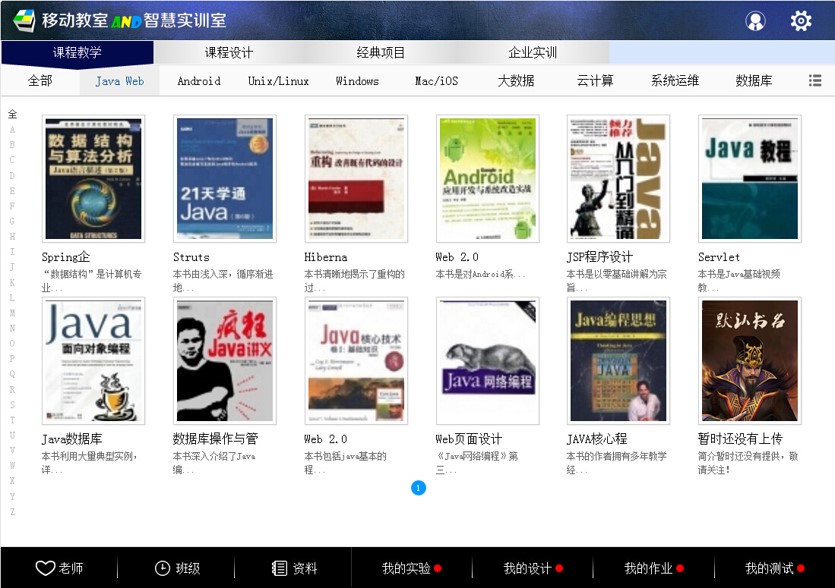This screenshot has height=588, width=835.
Task: Select the 全部 category
Action: coord(40,80)
